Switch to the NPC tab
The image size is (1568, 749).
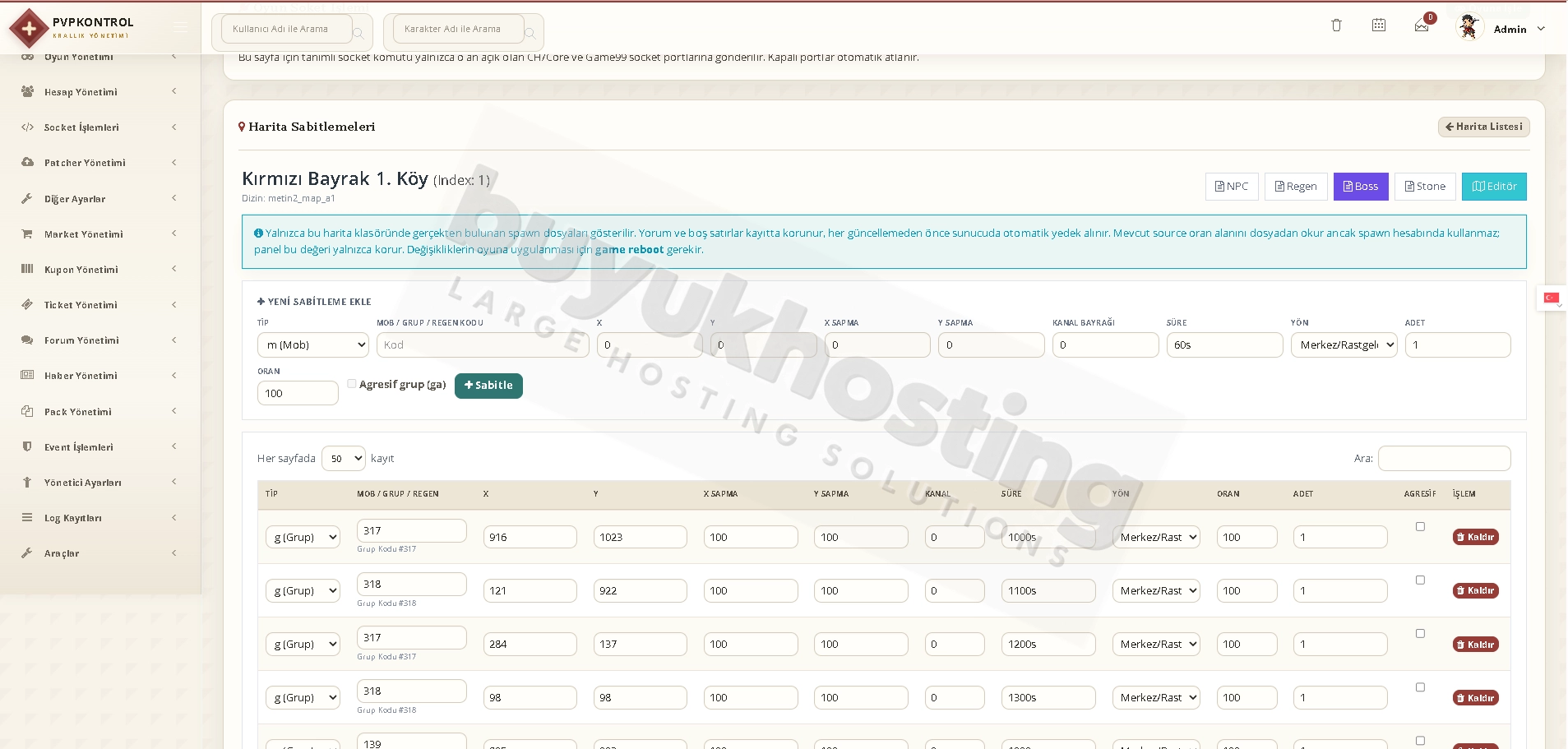(x=1232, y=187)
